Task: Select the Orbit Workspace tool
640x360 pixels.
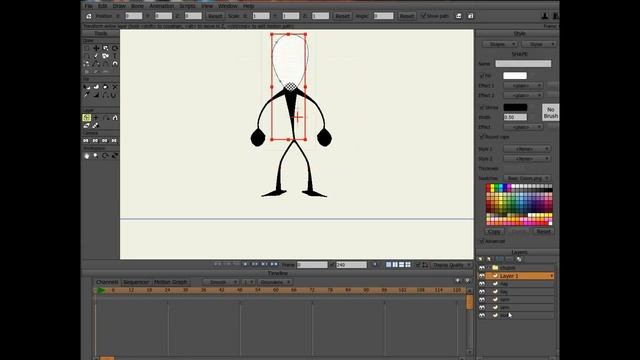Action: pyautogui.click(x=115, y=156)
